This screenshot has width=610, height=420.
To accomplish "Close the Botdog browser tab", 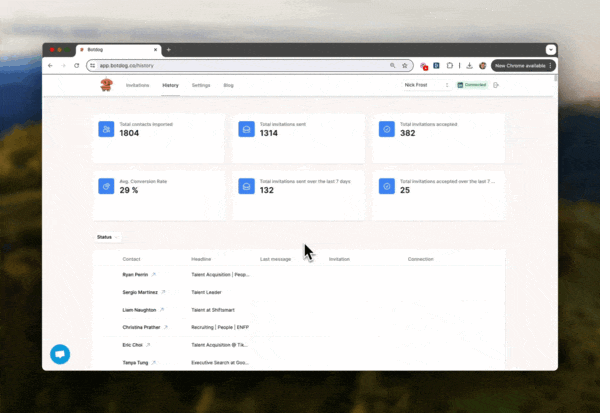I will (155, 50).
